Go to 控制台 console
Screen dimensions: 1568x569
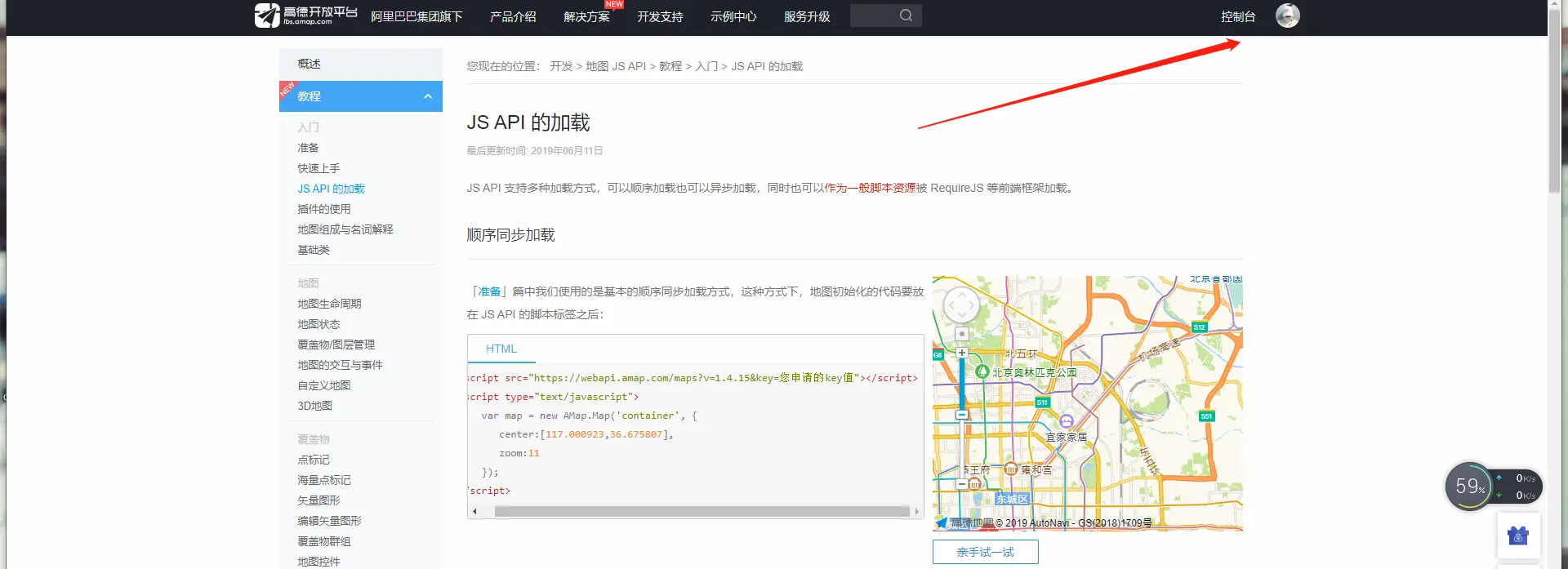(1238, 16)
